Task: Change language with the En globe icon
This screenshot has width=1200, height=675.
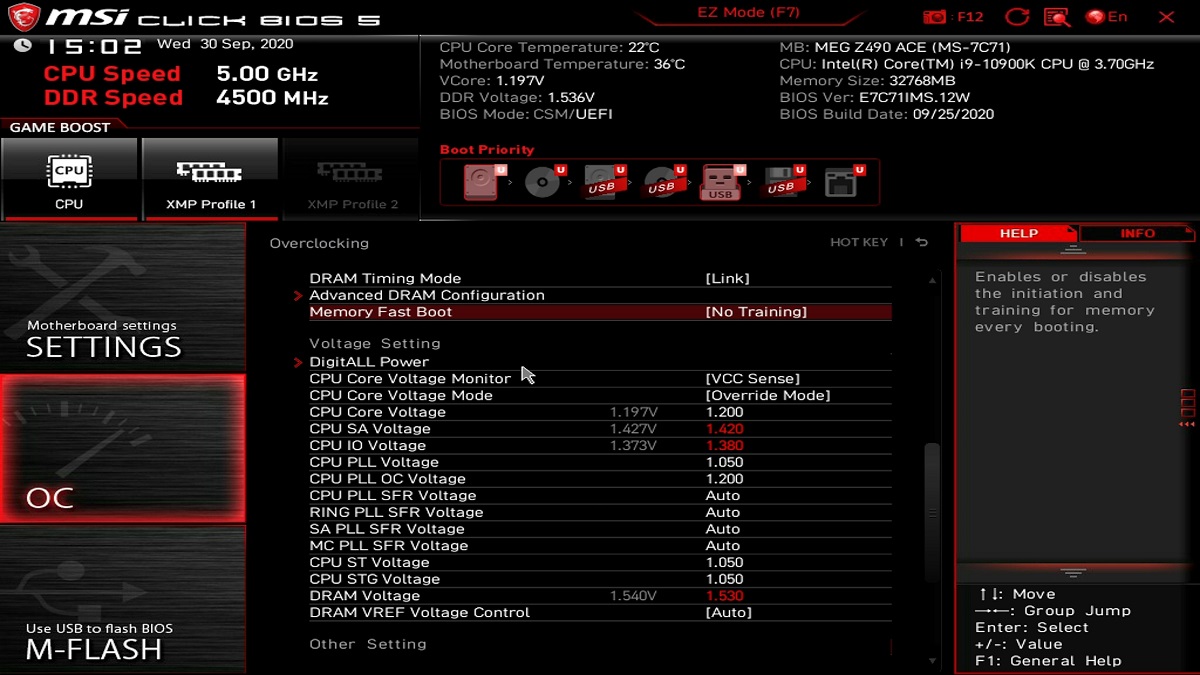Action: [1106, 17]
